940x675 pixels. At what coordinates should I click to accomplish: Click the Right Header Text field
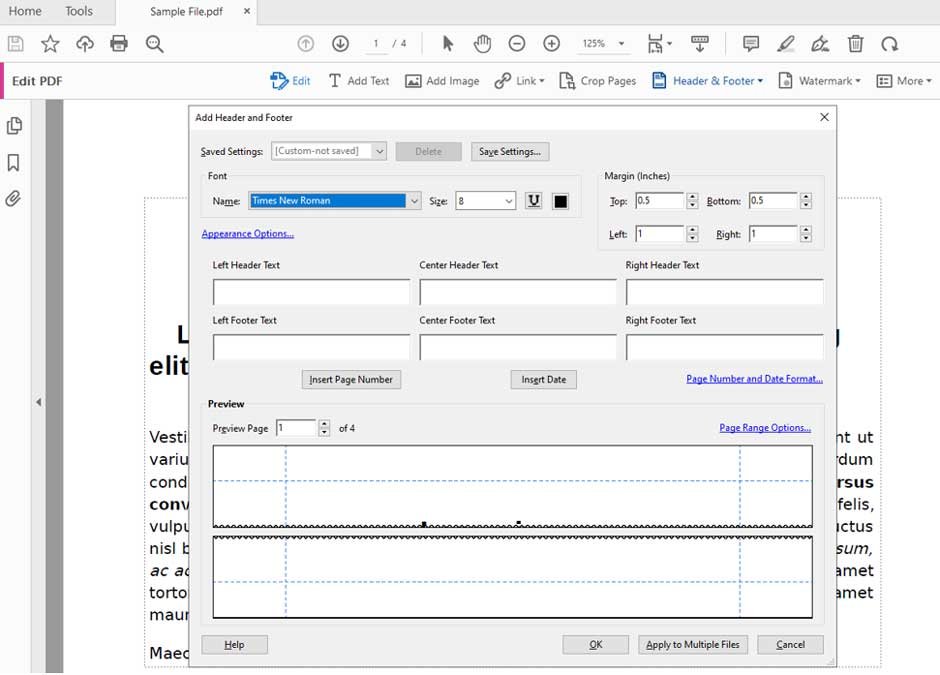click(724, 292)
